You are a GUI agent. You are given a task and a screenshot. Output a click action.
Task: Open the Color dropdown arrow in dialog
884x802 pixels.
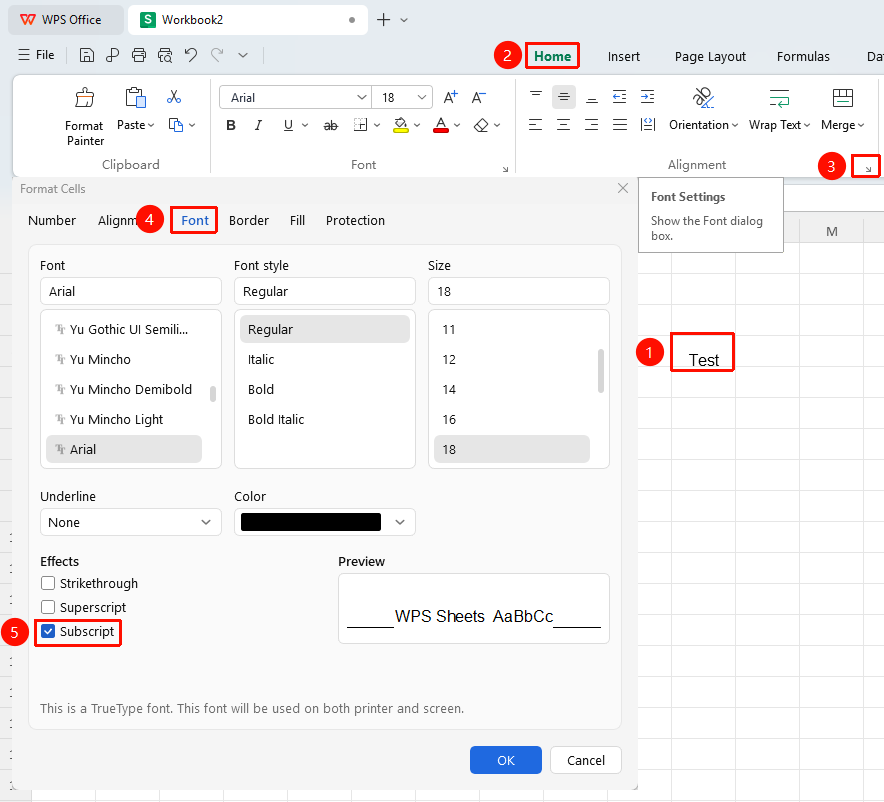pyautogui.click(x=400, y=522)
